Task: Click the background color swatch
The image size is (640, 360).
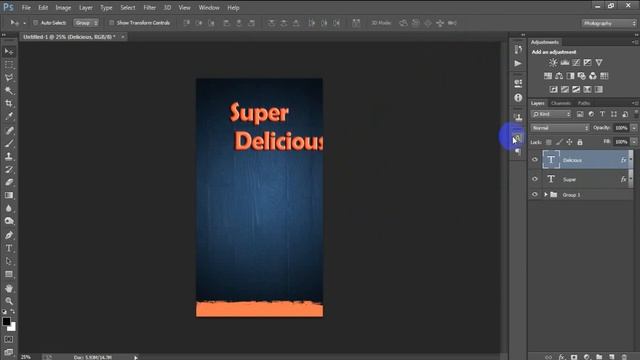Action: click(12, 327)
